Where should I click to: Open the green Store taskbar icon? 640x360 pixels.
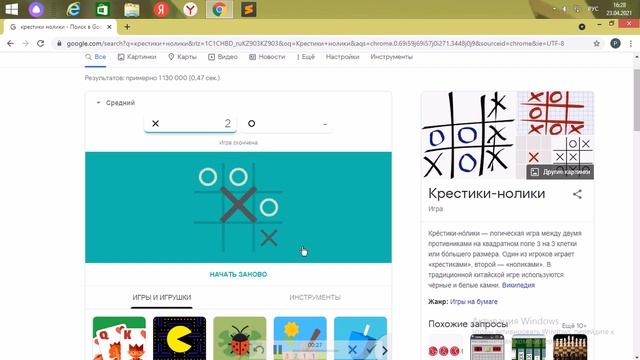tap(102, 9)
